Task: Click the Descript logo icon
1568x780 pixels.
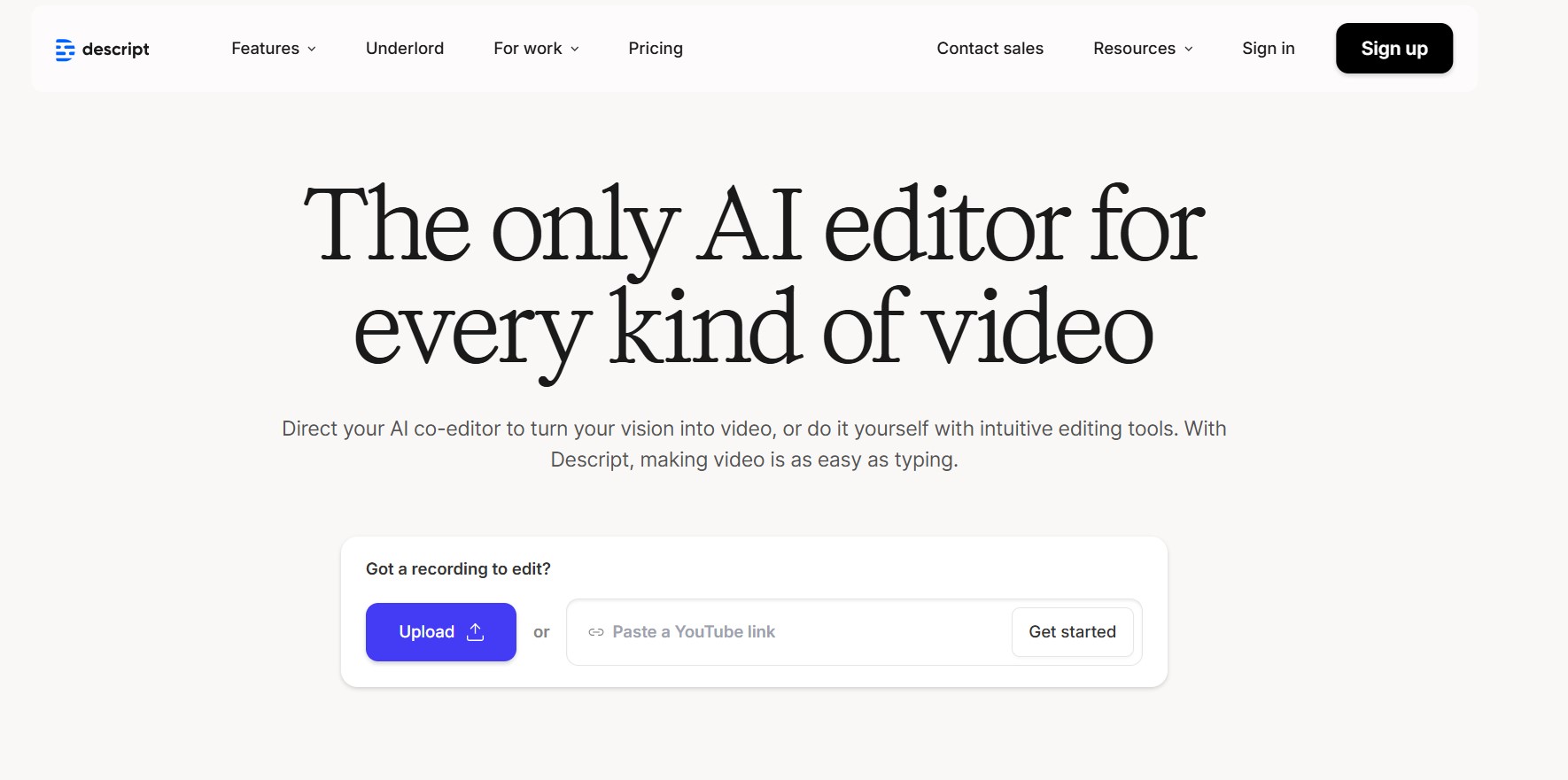Action: [65, 50]
